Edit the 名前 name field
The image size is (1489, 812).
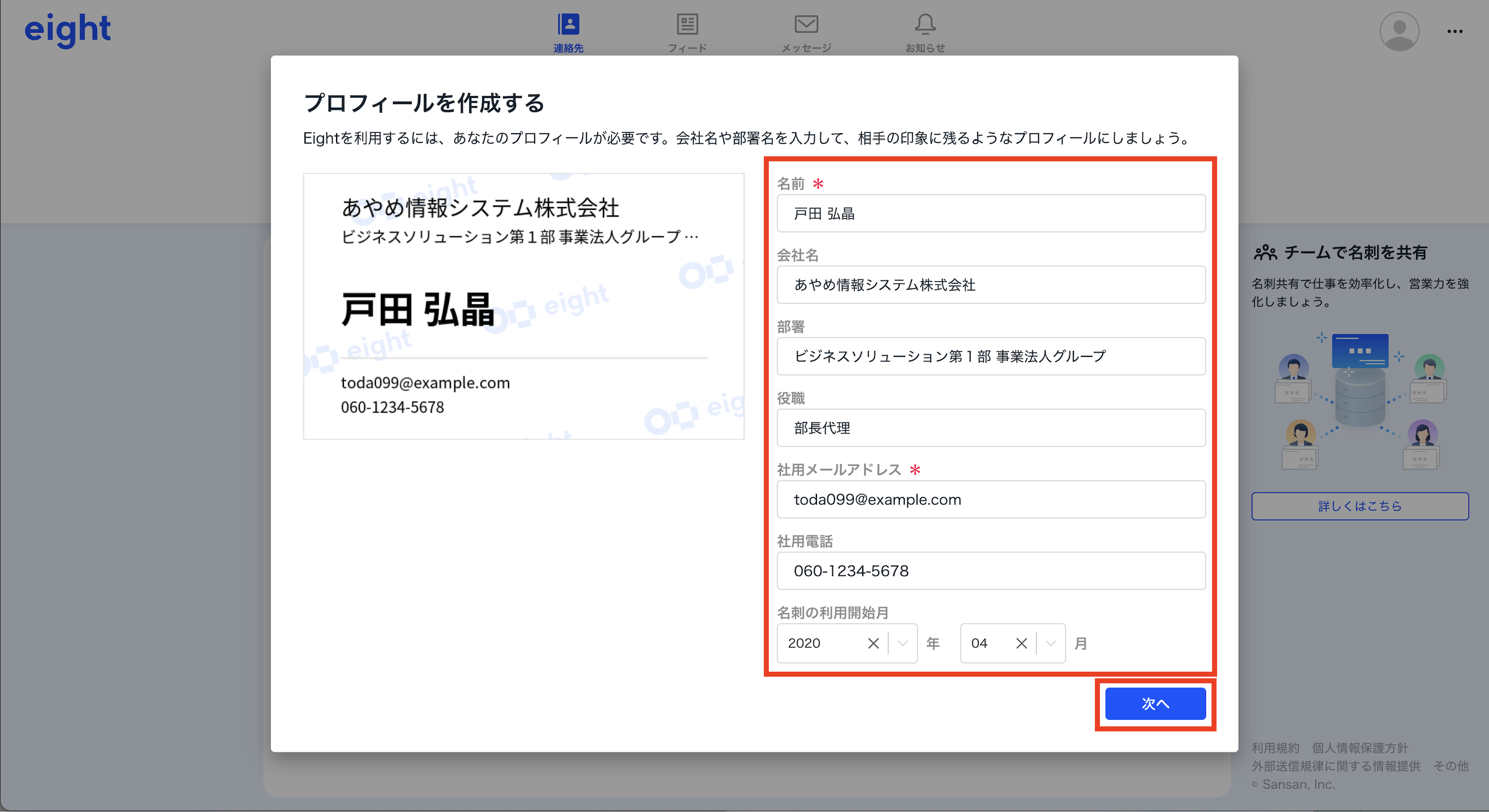tap(990, 213)
